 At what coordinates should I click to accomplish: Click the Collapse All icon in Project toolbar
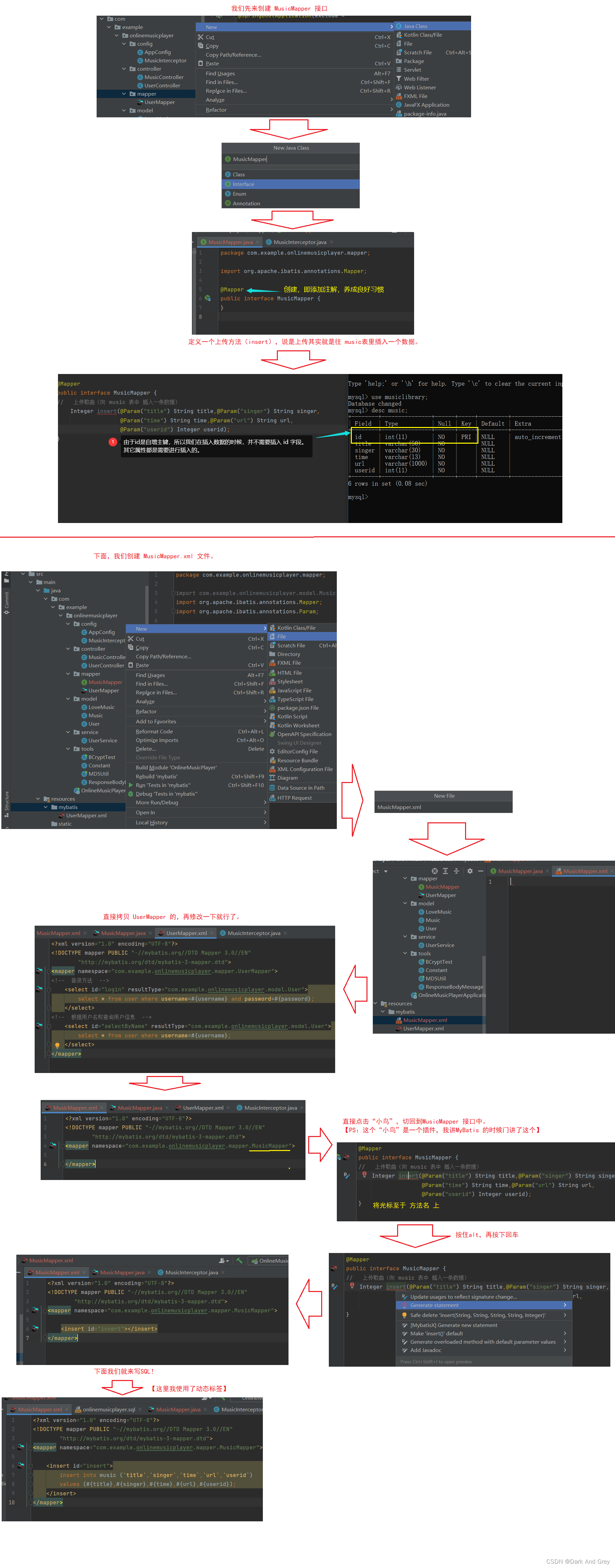(x=456, y=871)
